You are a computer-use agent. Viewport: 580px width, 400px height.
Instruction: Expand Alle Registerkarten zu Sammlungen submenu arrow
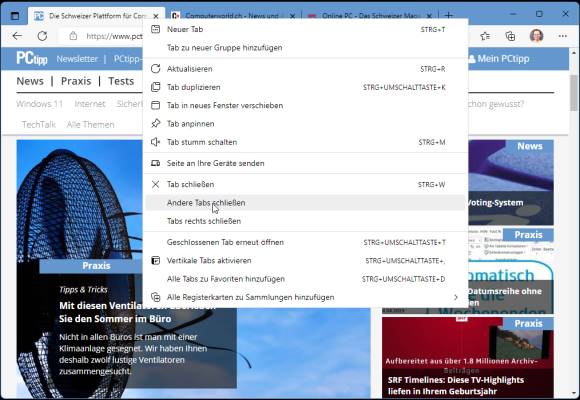pos(456,297)
